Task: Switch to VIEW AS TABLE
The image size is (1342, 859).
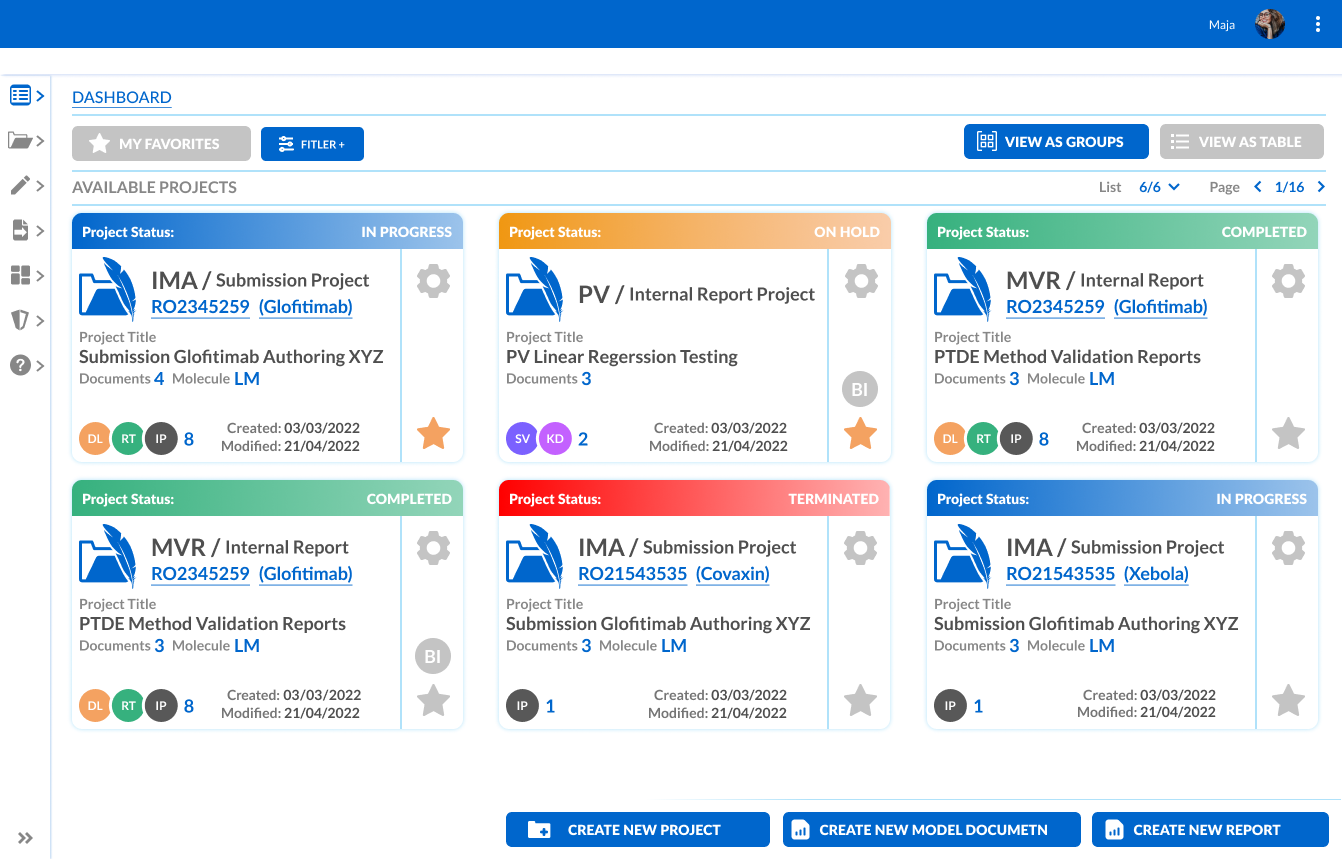Action: click(1241, 141)
